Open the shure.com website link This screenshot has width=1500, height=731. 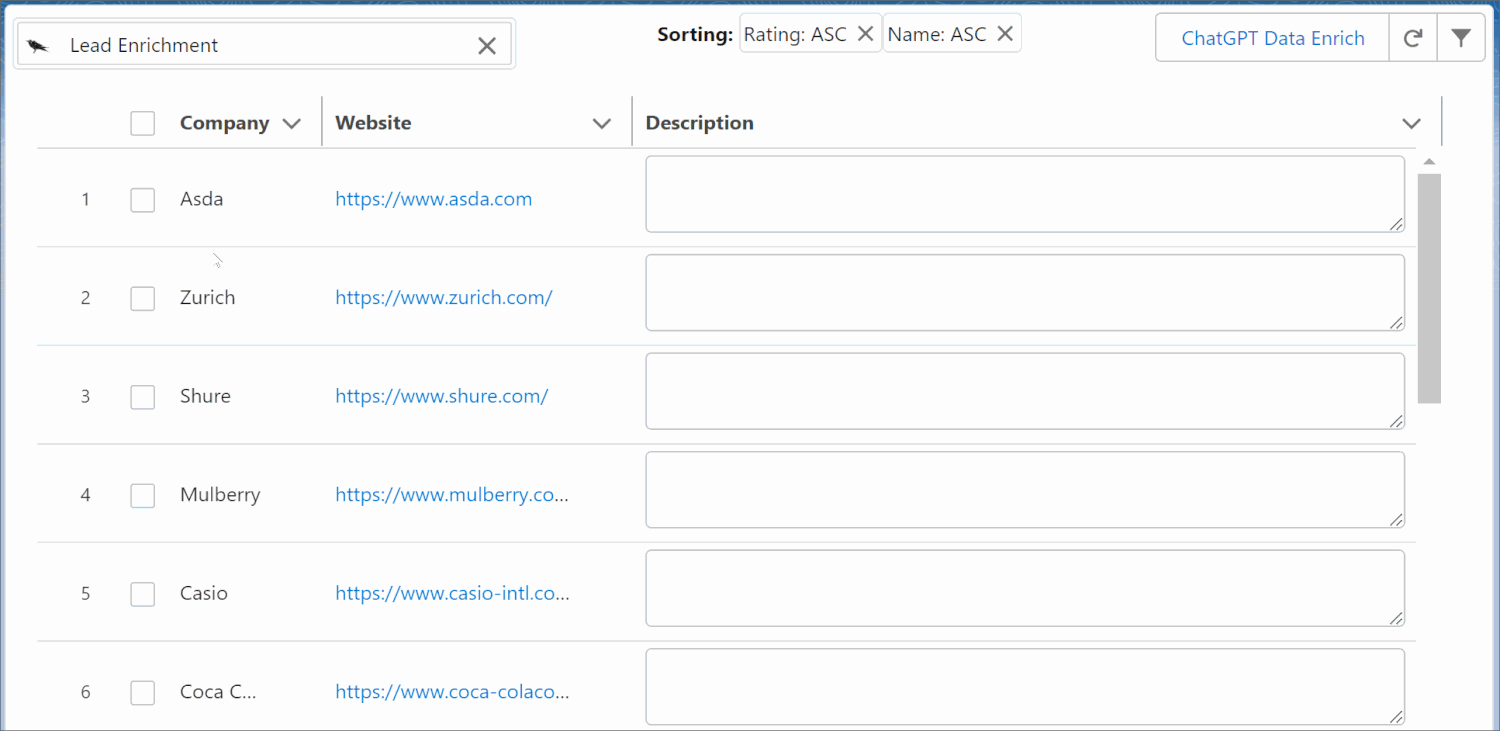442,396
